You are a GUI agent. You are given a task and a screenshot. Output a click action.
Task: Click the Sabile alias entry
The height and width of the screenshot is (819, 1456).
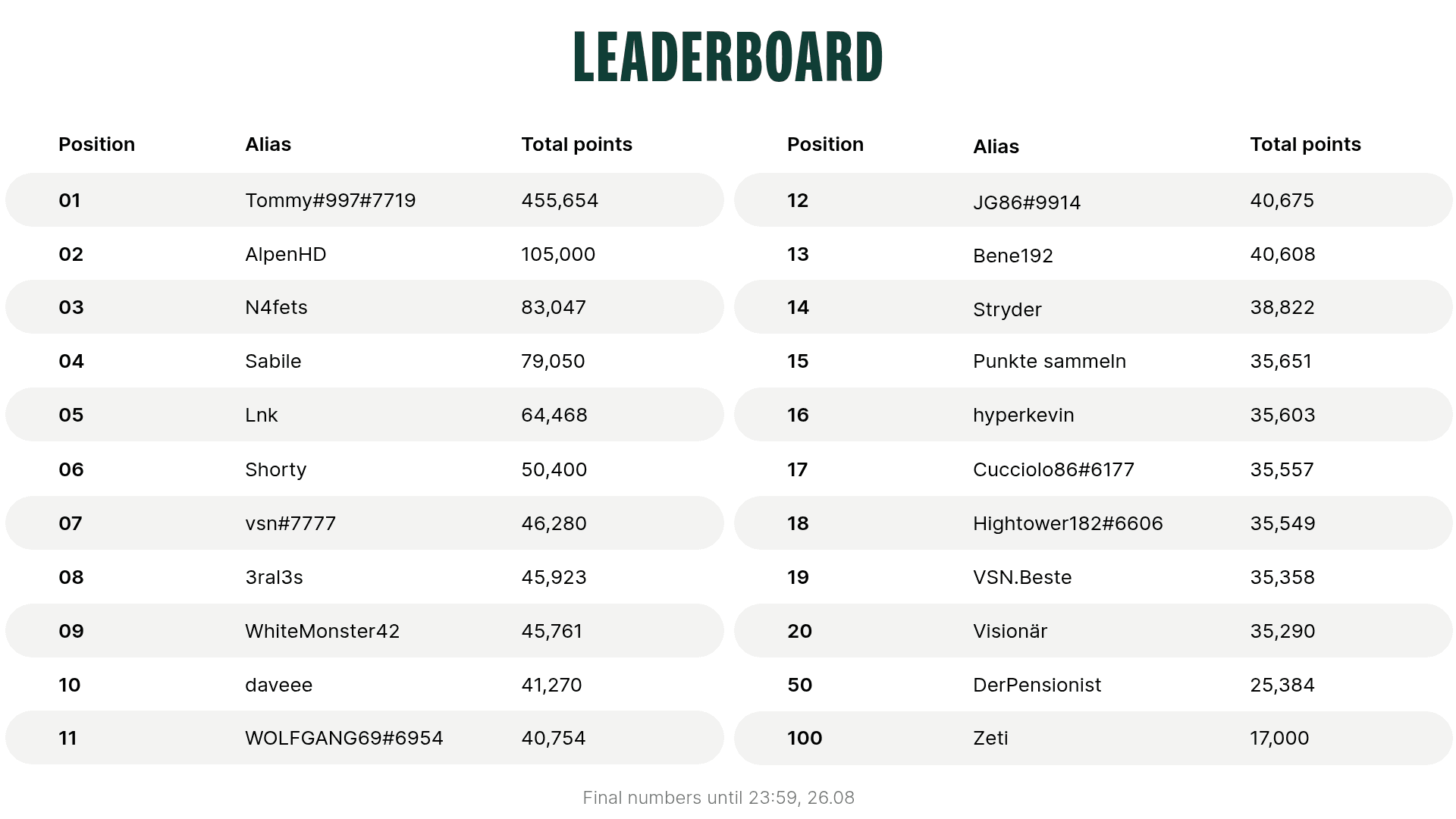point(273,361)
